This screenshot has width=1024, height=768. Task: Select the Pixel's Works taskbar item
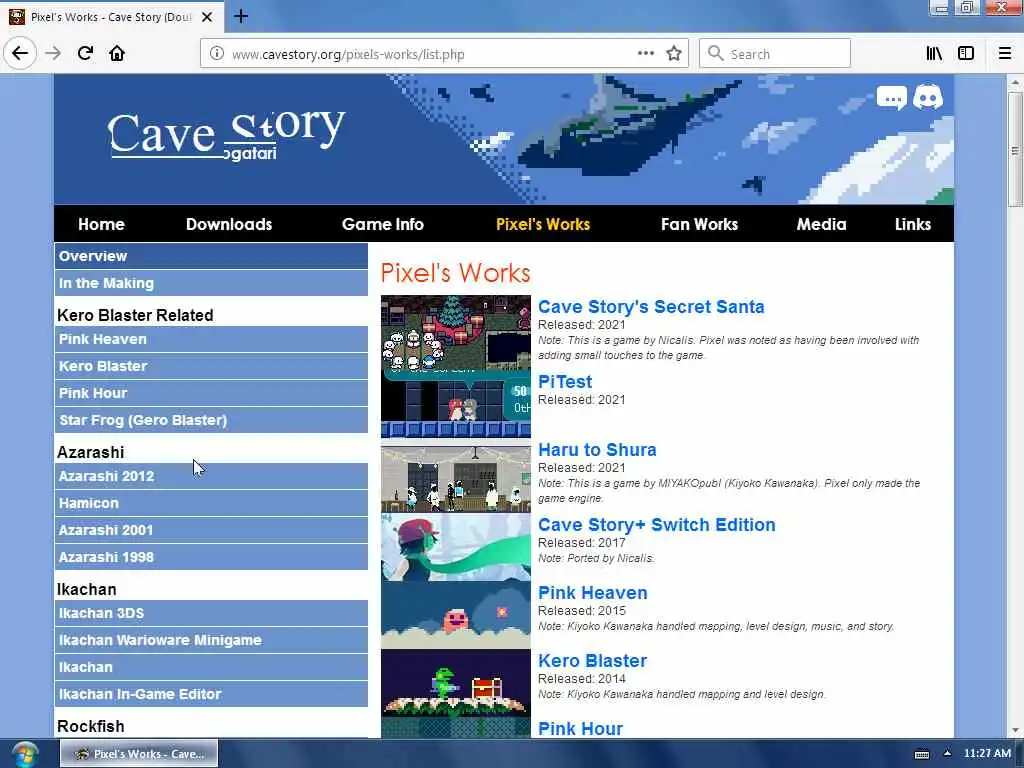[139, 754]
